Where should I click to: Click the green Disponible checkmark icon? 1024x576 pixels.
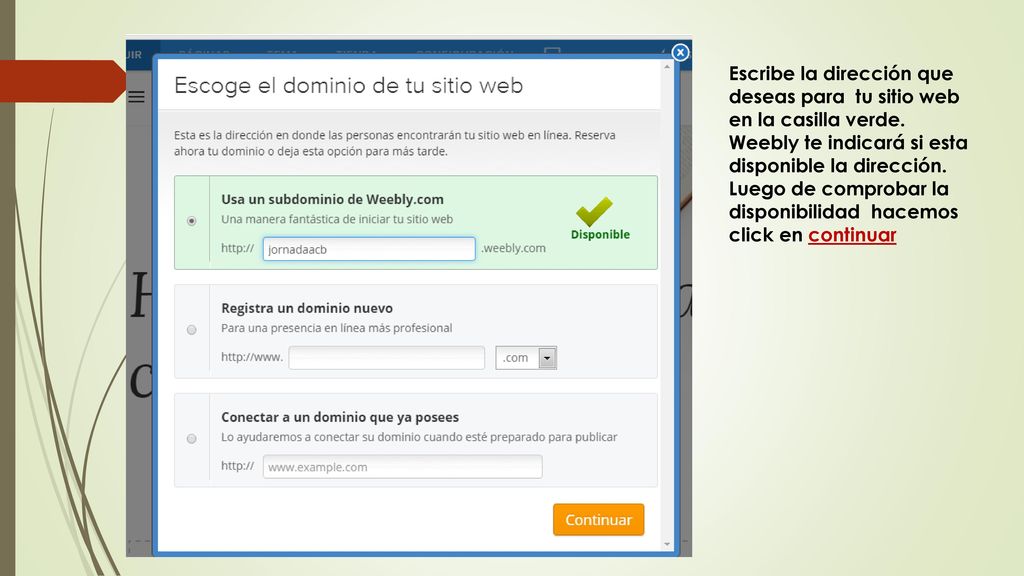594,211
